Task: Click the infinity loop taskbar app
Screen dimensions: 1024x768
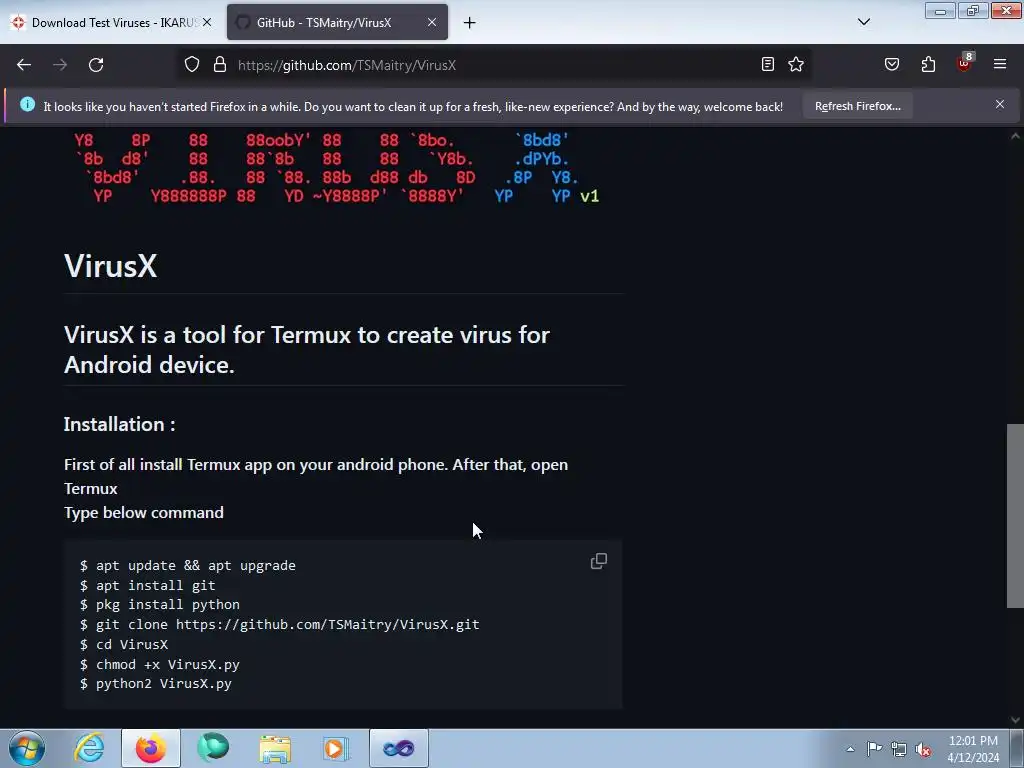Action: point(398,748)
